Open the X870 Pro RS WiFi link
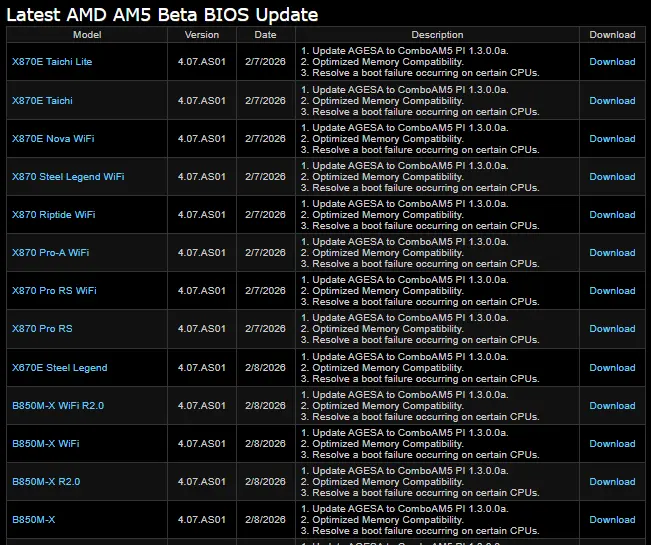This screenshot has height=545, width=651. pos(54,291)
